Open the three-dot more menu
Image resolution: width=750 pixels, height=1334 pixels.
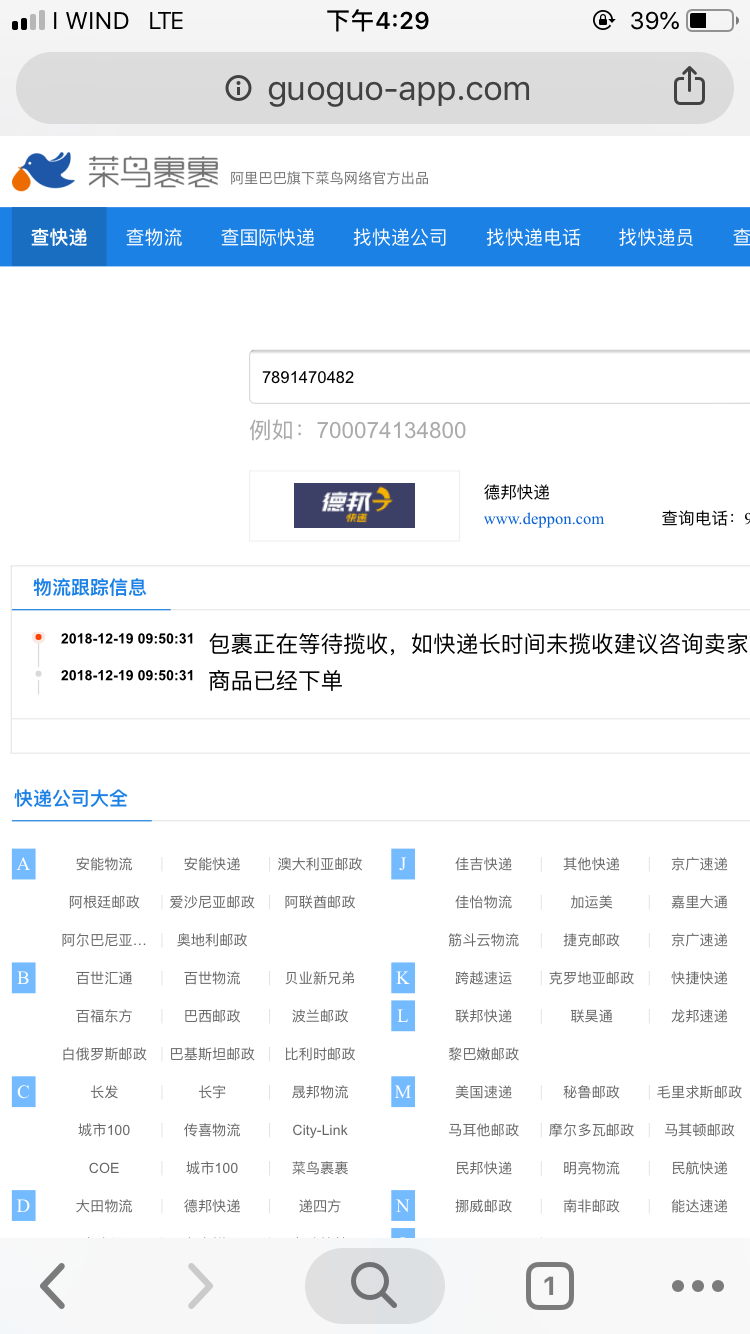[698, 1286]
